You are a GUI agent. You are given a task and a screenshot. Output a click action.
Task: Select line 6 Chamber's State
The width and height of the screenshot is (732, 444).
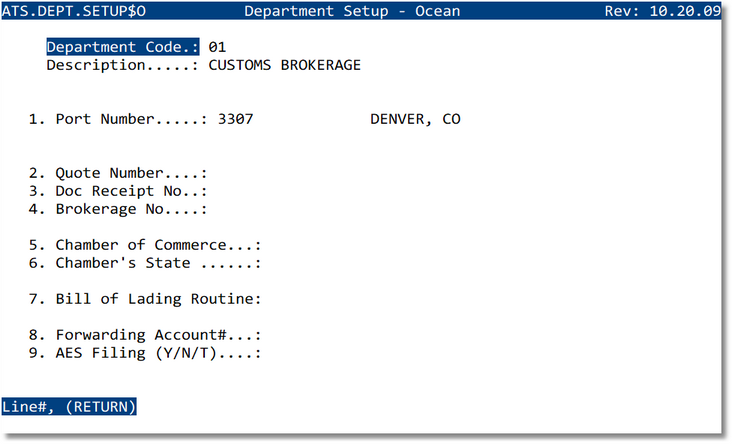coord(145,263)
